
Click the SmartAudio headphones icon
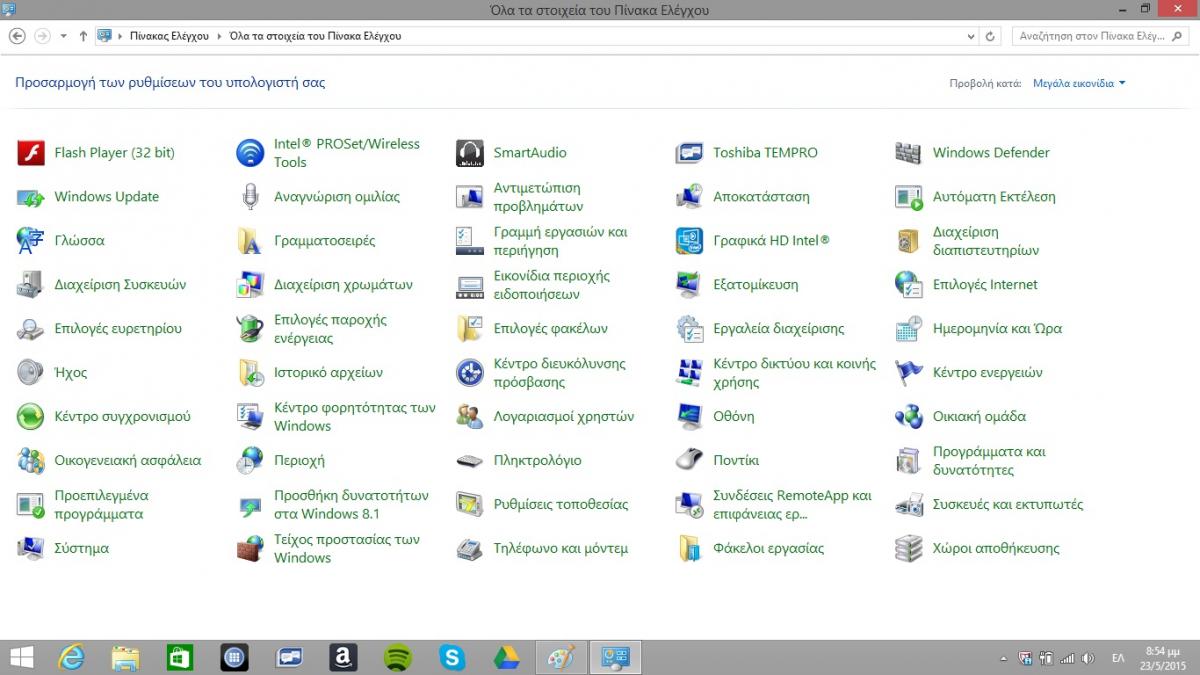pyautogui.click(x=470, y=153)
